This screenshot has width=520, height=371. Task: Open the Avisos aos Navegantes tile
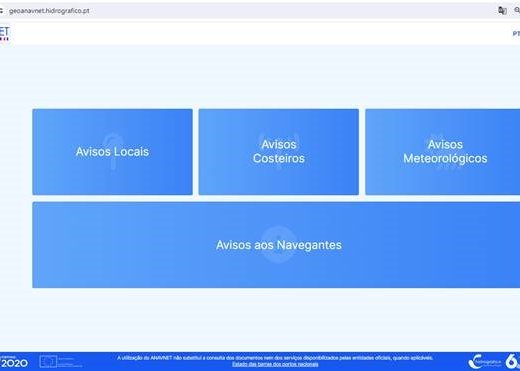276,245
